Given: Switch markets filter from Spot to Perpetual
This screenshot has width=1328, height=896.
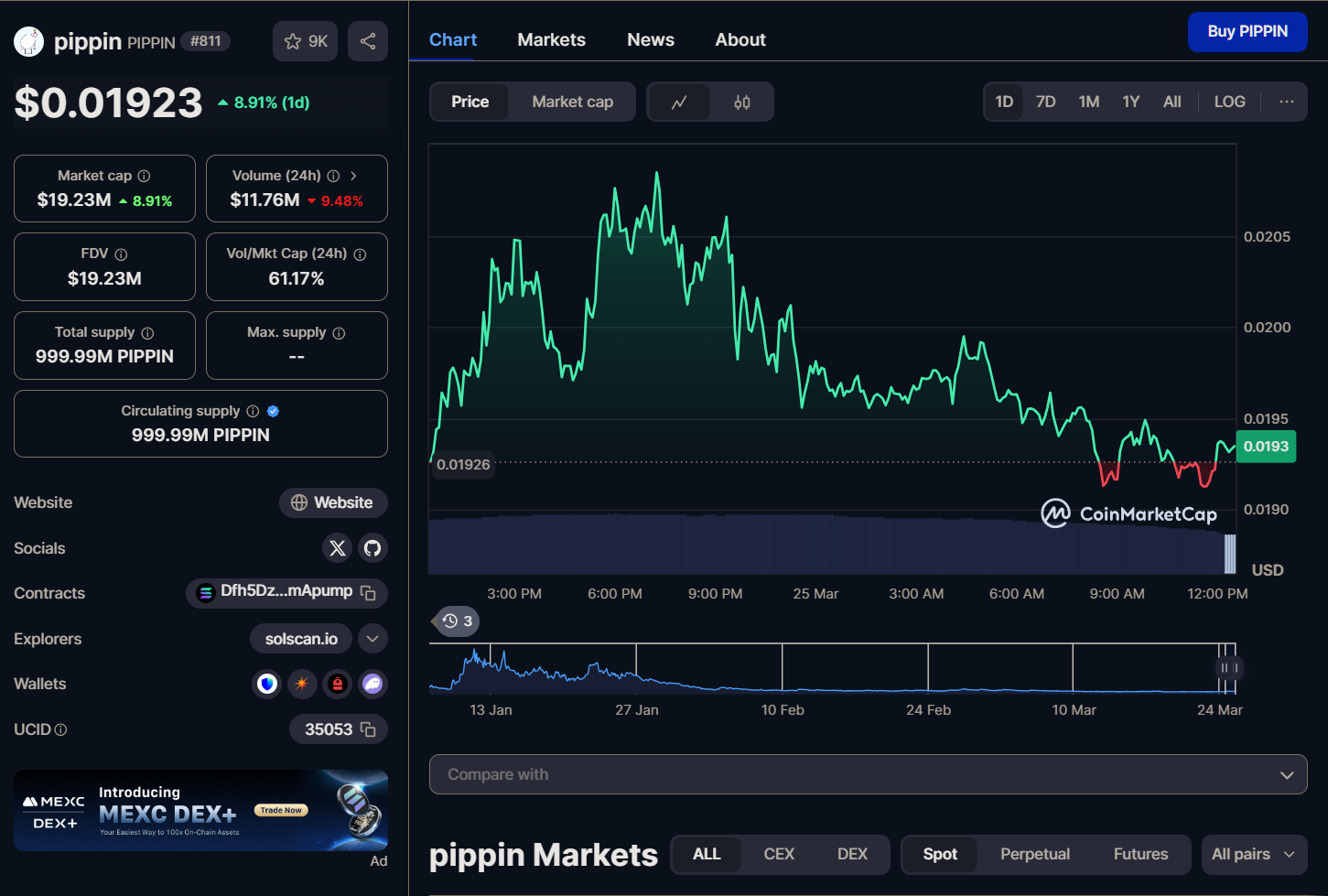Looking at the screenshot, I should click(x=1034, y=854).
